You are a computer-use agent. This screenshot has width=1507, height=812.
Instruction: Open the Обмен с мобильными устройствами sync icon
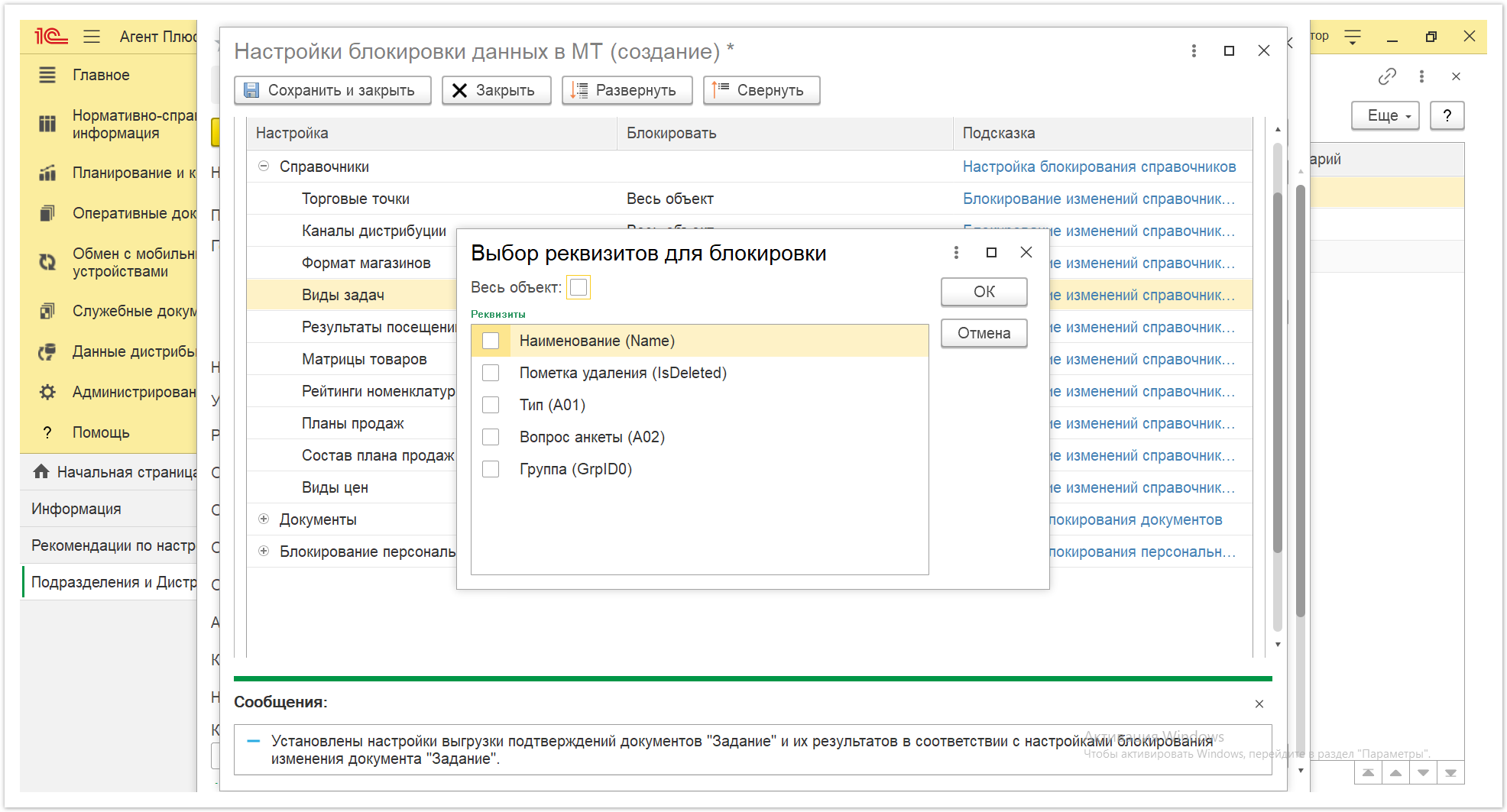point(47,262)
